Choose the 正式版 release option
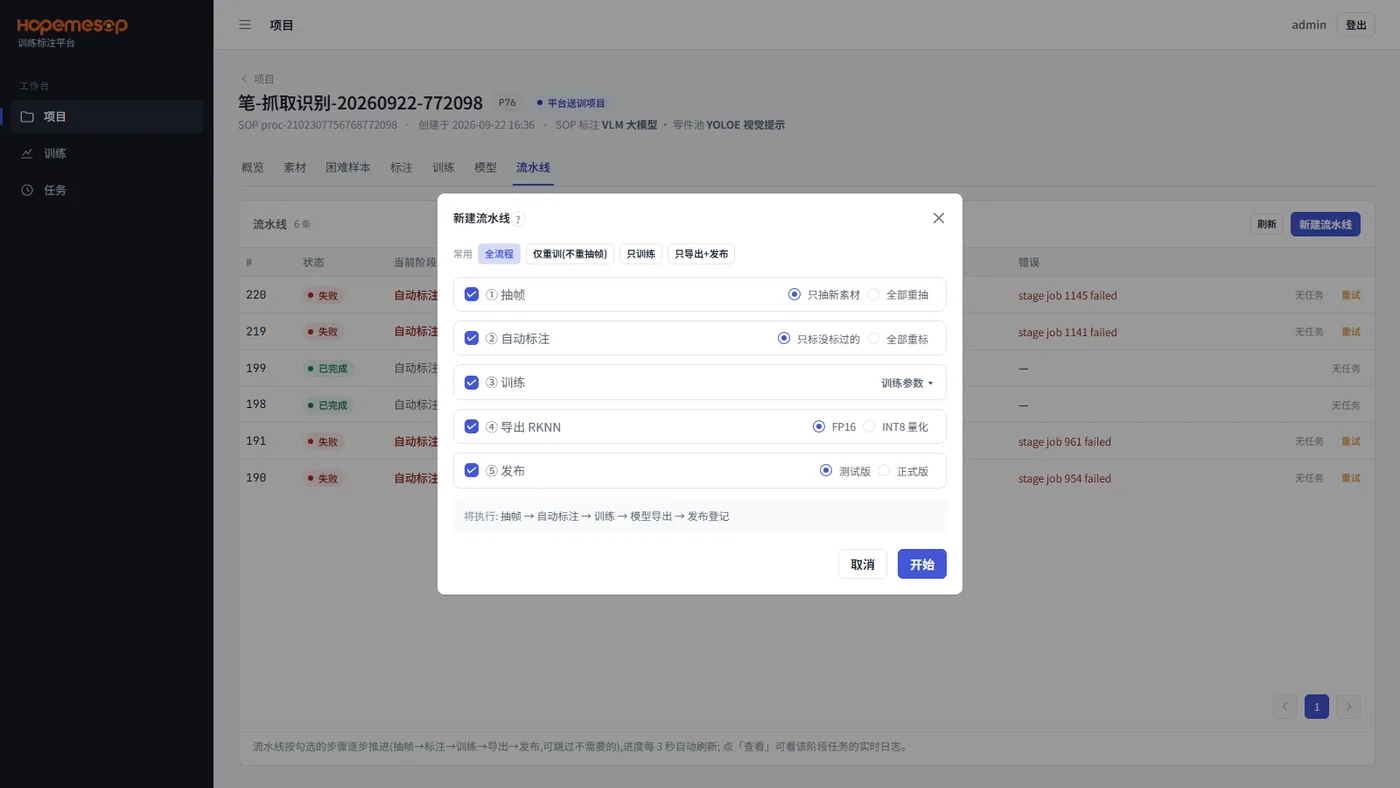 903,471
